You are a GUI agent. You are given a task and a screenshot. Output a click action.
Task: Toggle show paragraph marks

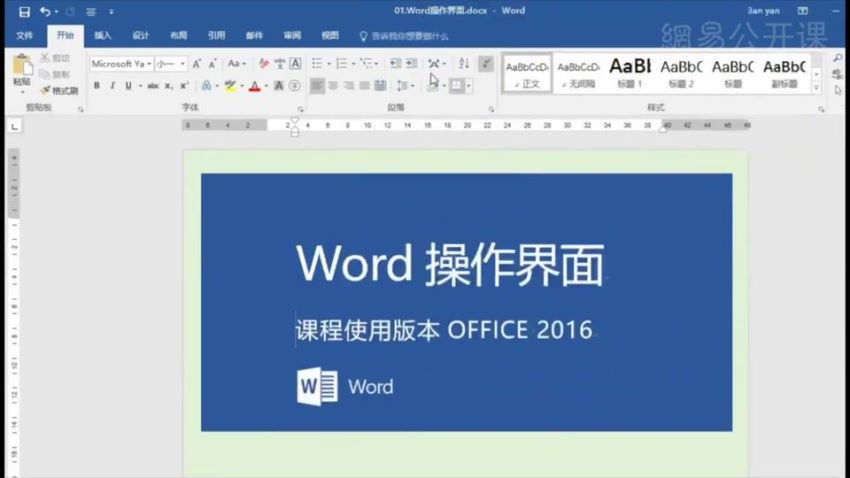(x=486, y=63)
